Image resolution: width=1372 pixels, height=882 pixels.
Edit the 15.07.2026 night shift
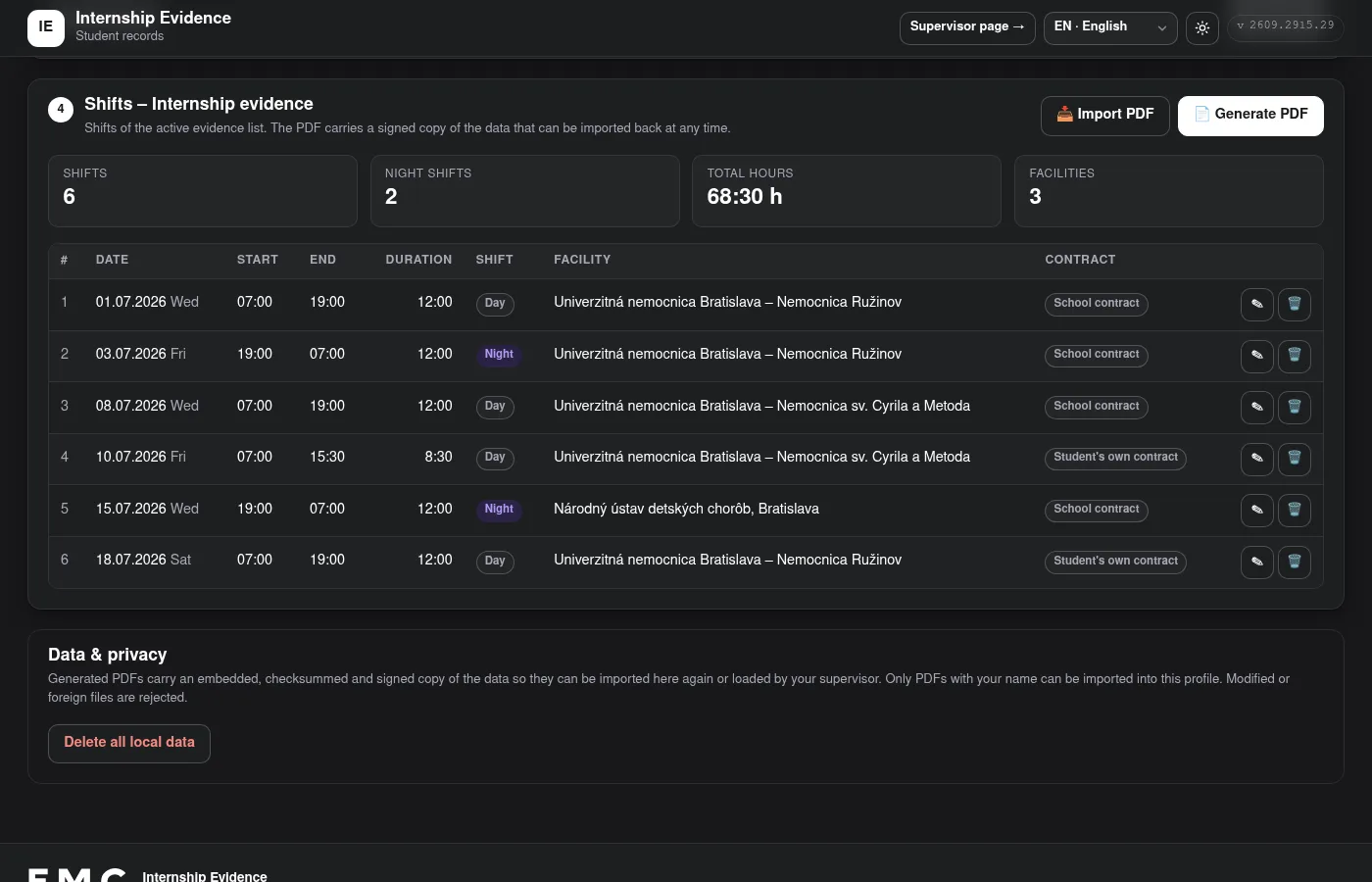pyautogui.click(x=1256, y=511)
